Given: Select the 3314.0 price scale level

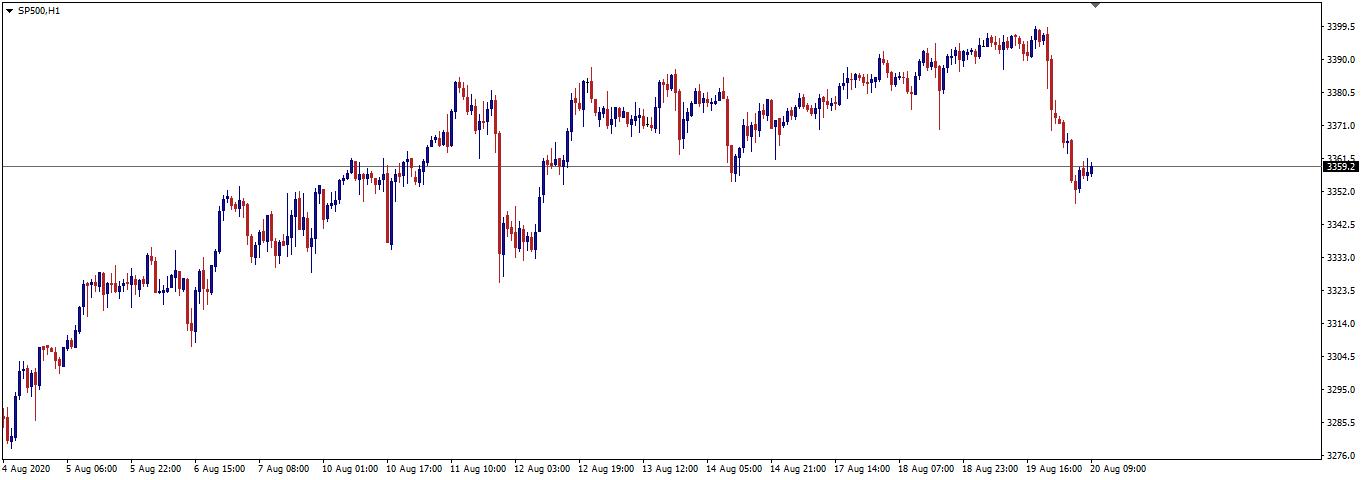Looking at the screenshot, I should [x=1340, y=324].
